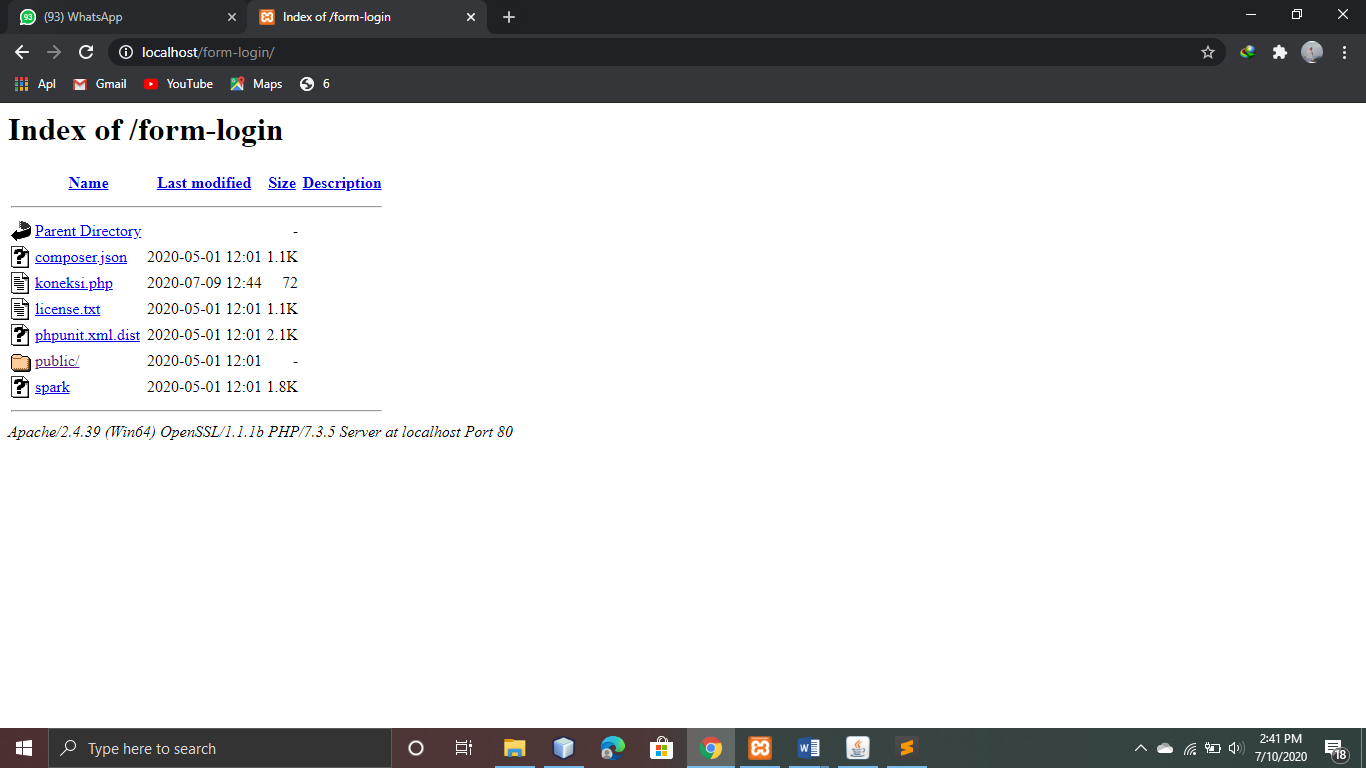Viewport: 1366px width, 768px height.
Task: Open XAMPP control panel from taskbar
Action: pos(760,748)
